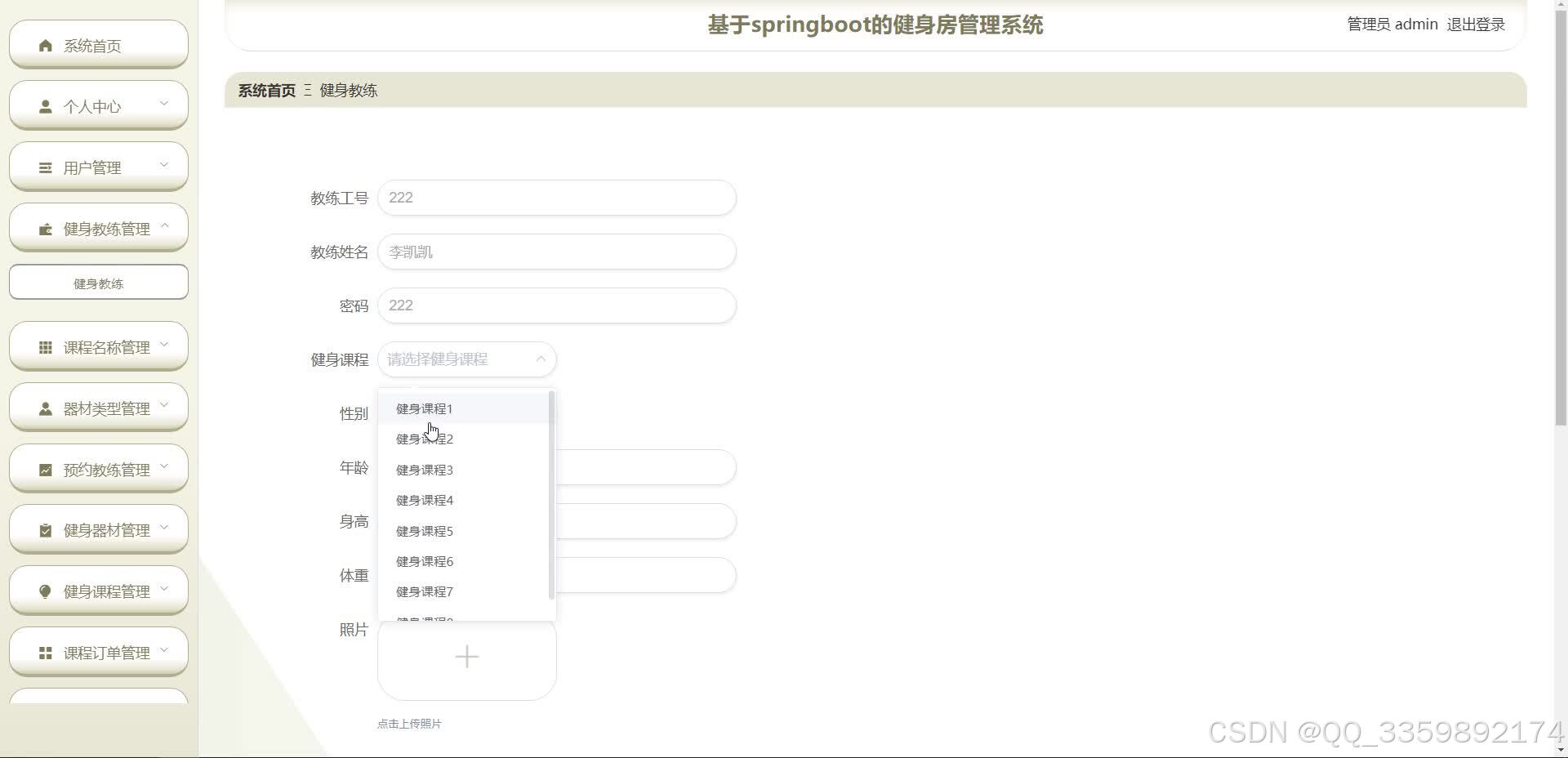The image size is (1568, 758).
Task: Open the 系统首页 sidebar item
Action: point(99,45)
